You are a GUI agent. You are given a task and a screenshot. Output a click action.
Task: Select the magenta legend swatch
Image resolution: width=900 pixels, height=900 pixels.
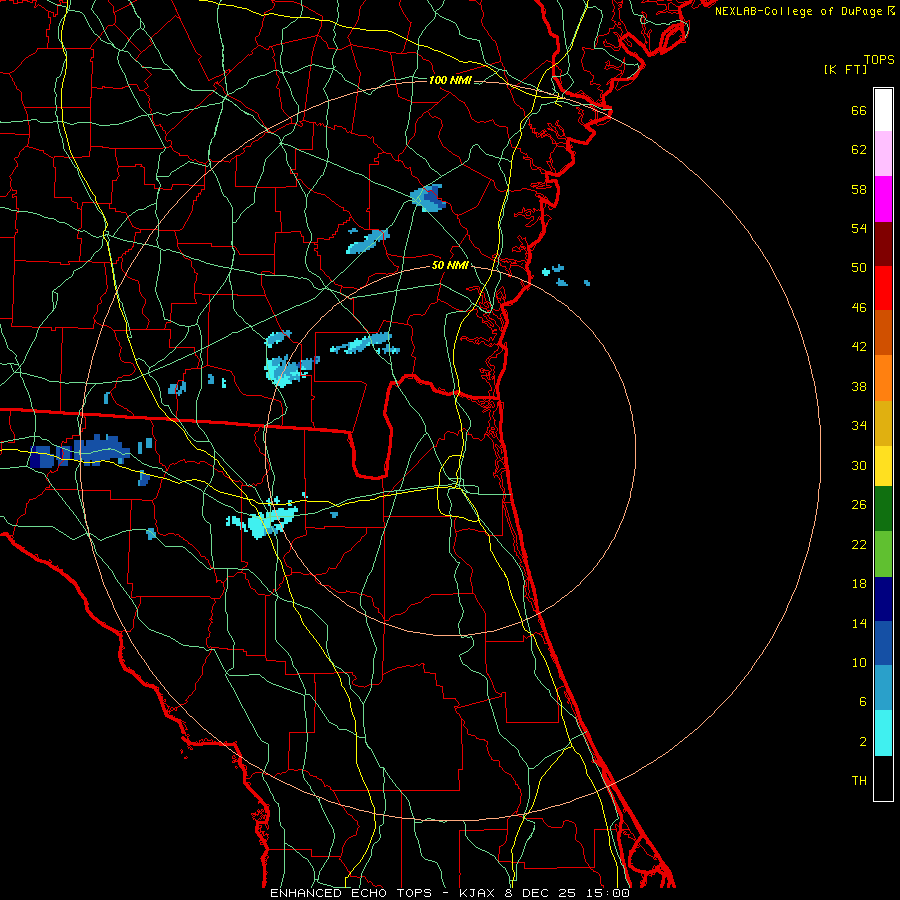click(x=883, y=199)
